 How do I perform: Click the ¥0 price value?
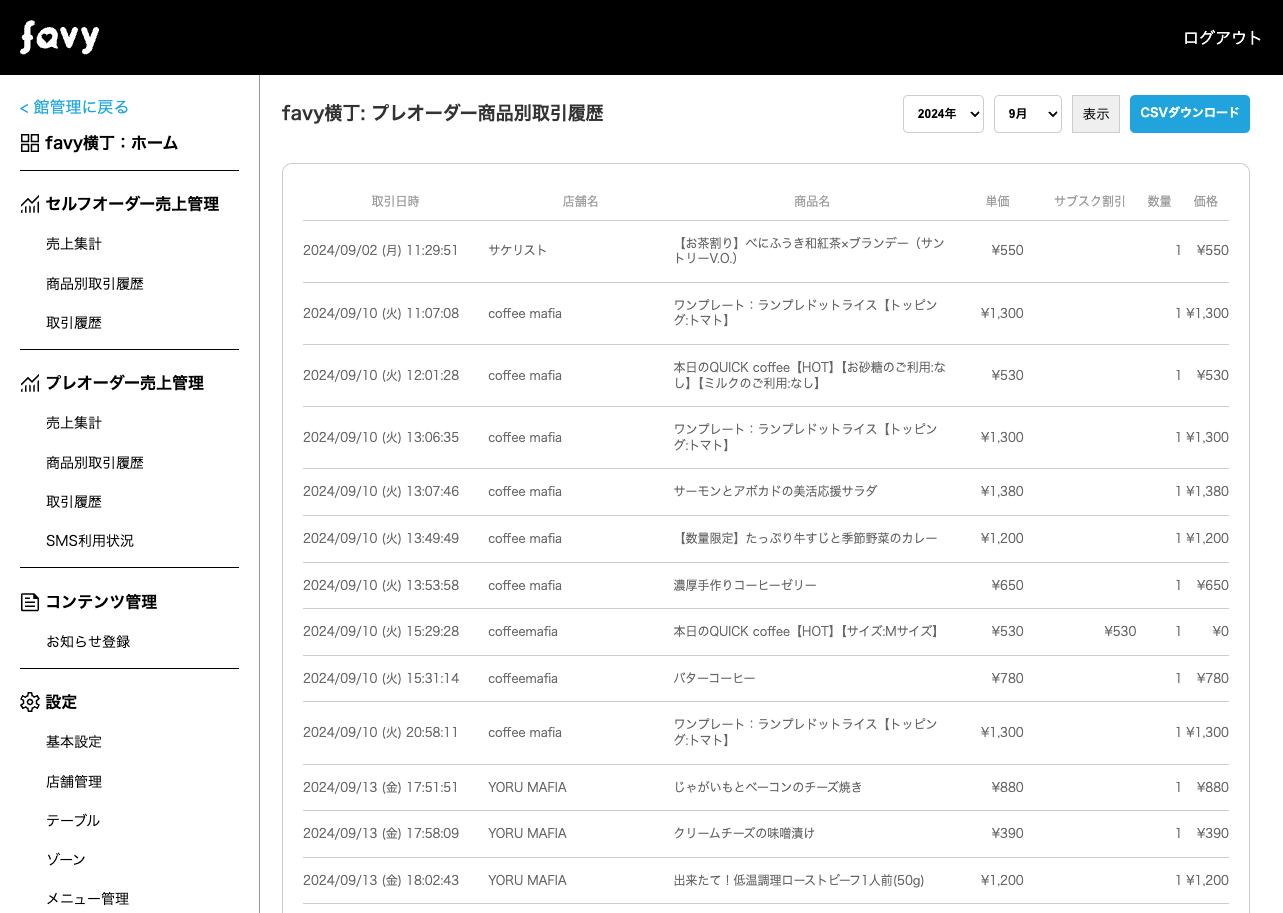[1220, 631]
